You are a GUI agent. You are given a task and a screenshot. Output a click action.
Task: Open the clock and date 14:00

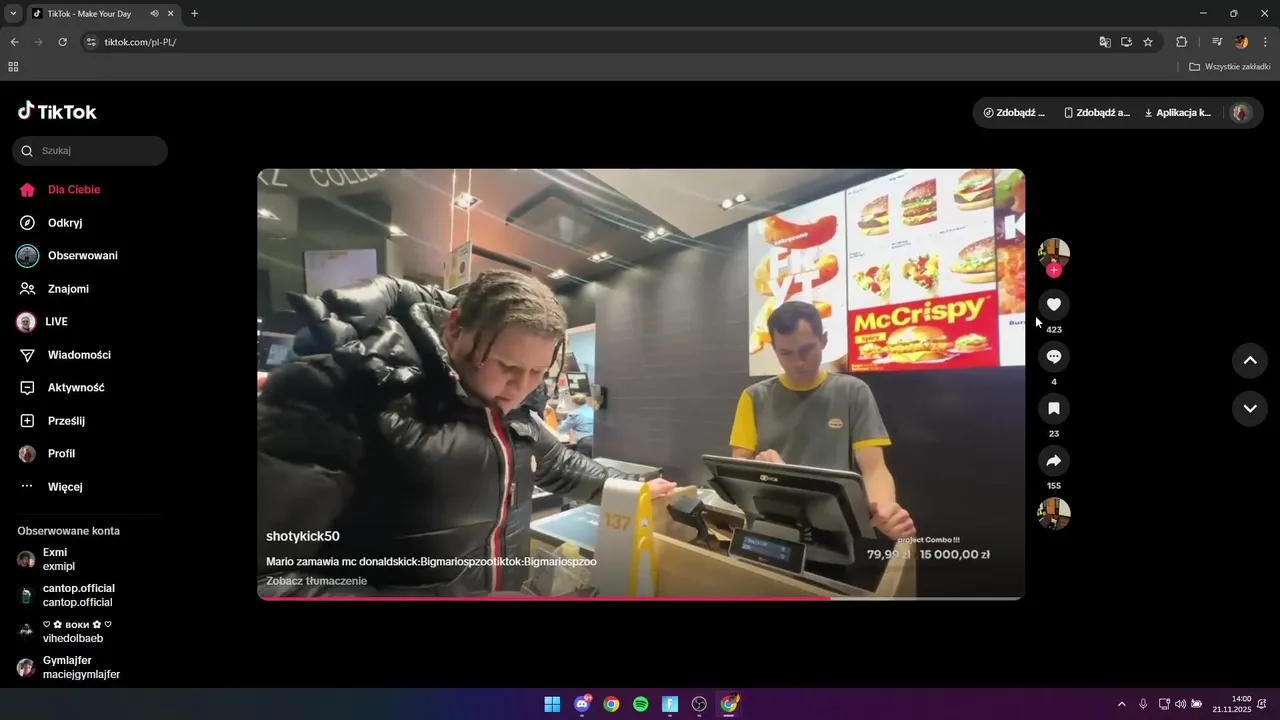[1232, 704]
